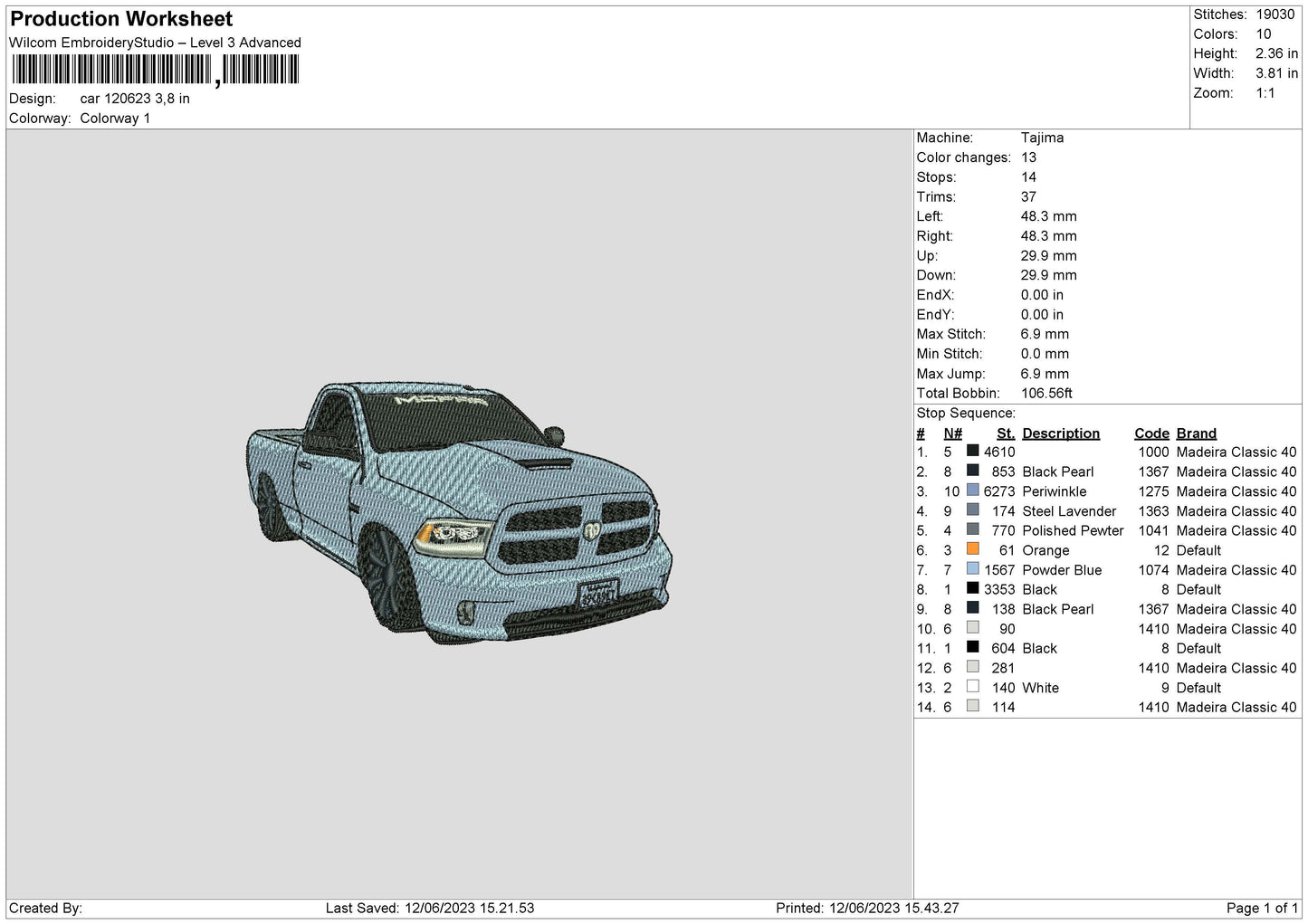The height and width of the screenshot is (924, 1308).
Task: Select the Polished Pewter color swatch
Action: (x=973, y=530)
